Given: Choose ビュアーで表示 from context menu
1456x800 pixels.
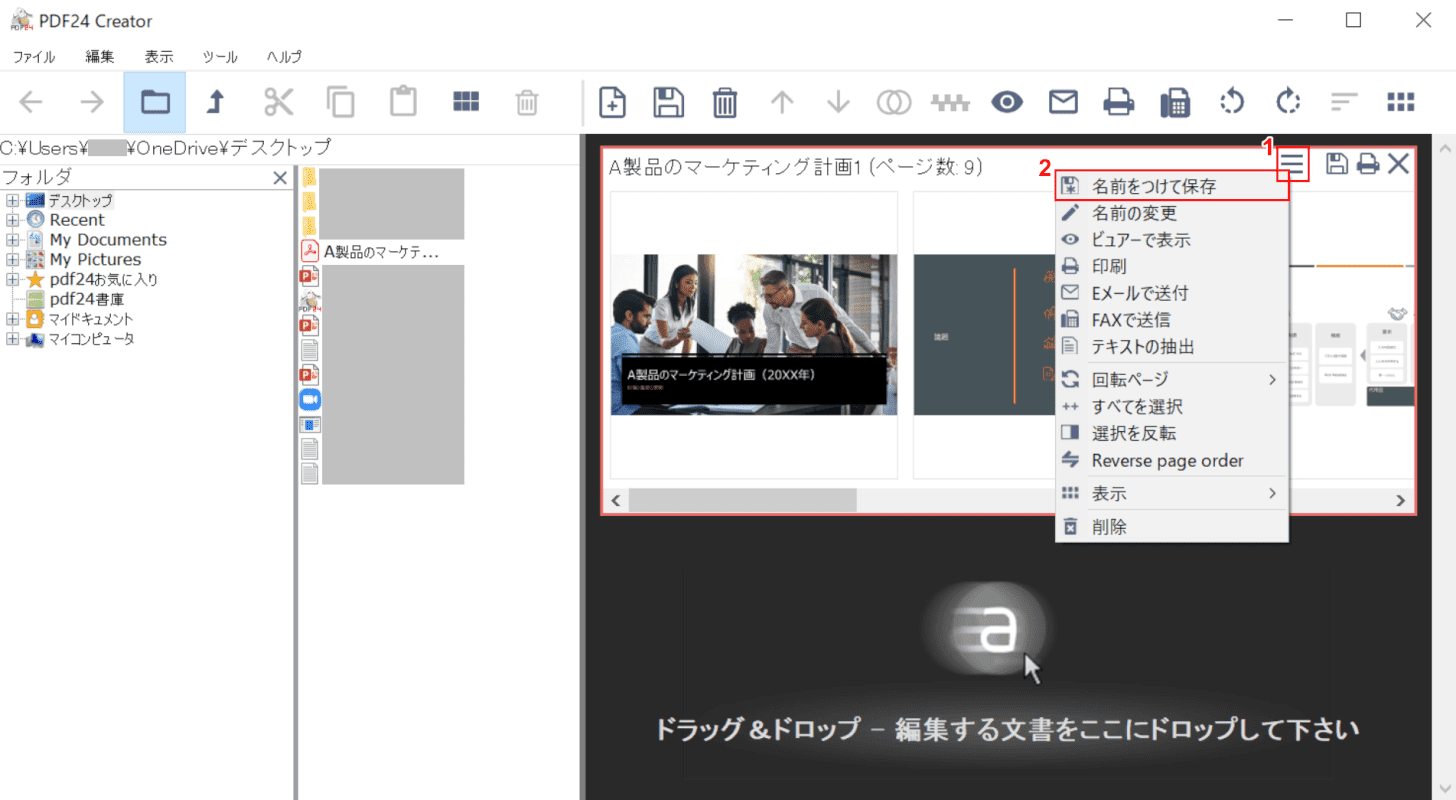Looking at the screenshot, I should [1172, 240].
